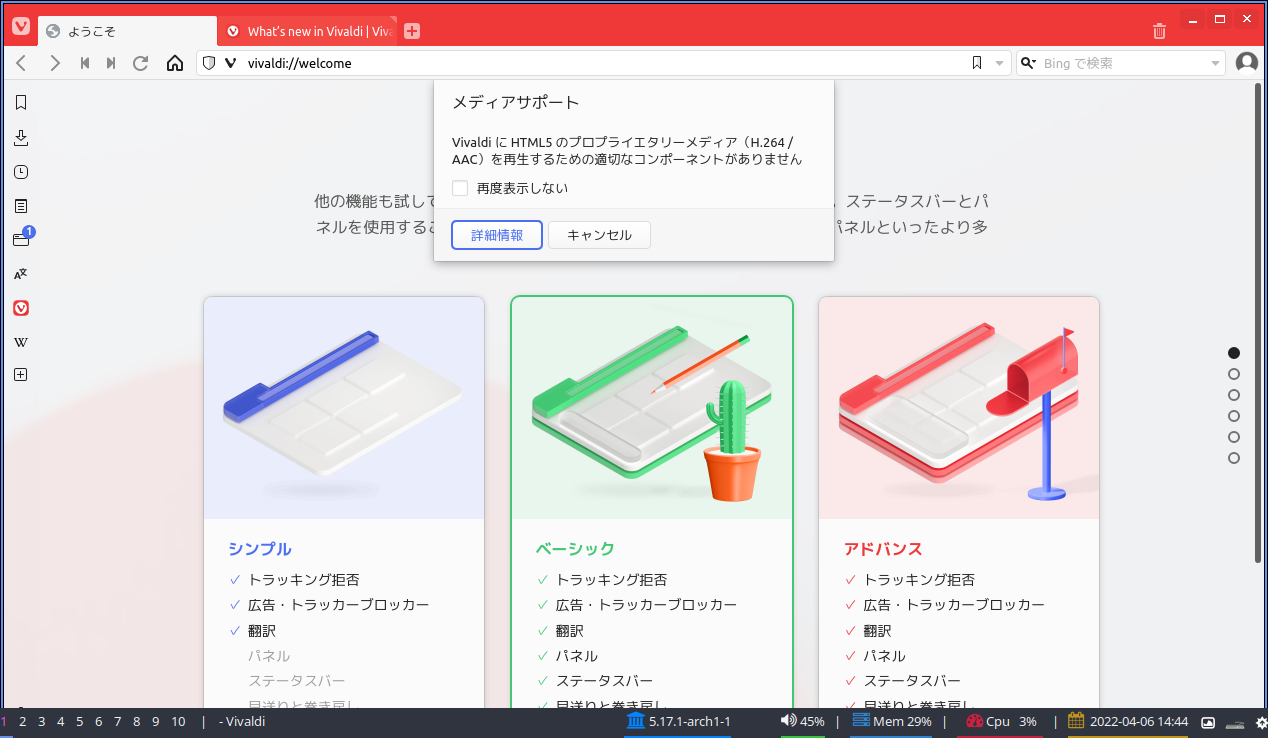Click the rewind history button
The height and width of the screenshot is (738, 1268).
click(85, 63)
